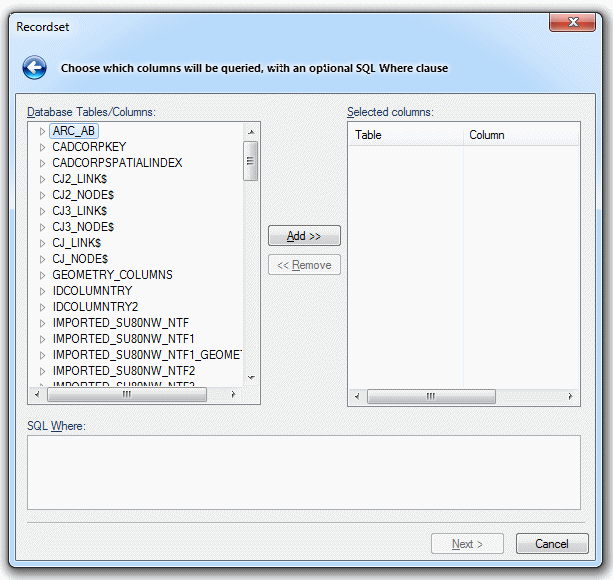Select the IMPORTED_SU80NW_NTF table
The width and height of the screenshot is (613, 580).
(121, 323)
